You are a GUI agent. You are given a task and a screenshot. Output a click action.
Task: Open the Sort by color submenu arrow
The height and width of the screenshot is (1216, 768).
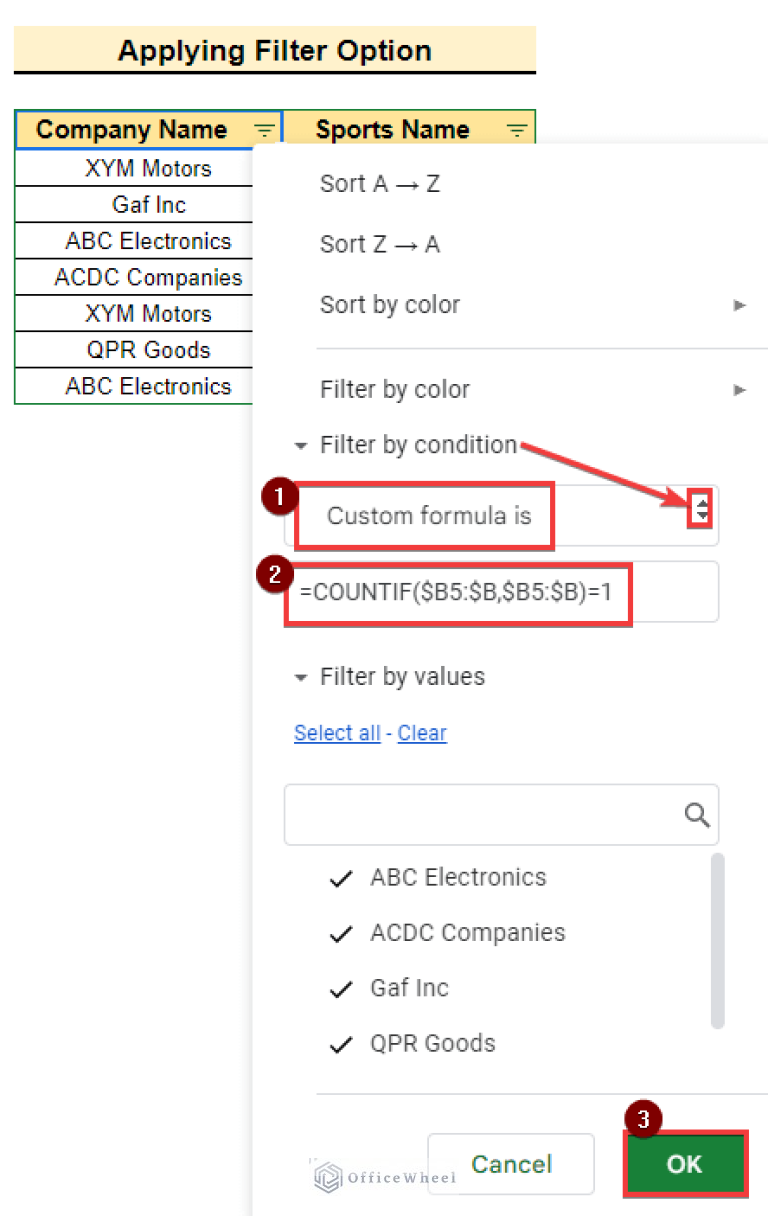pyautogui.click(x=740, y=305)
